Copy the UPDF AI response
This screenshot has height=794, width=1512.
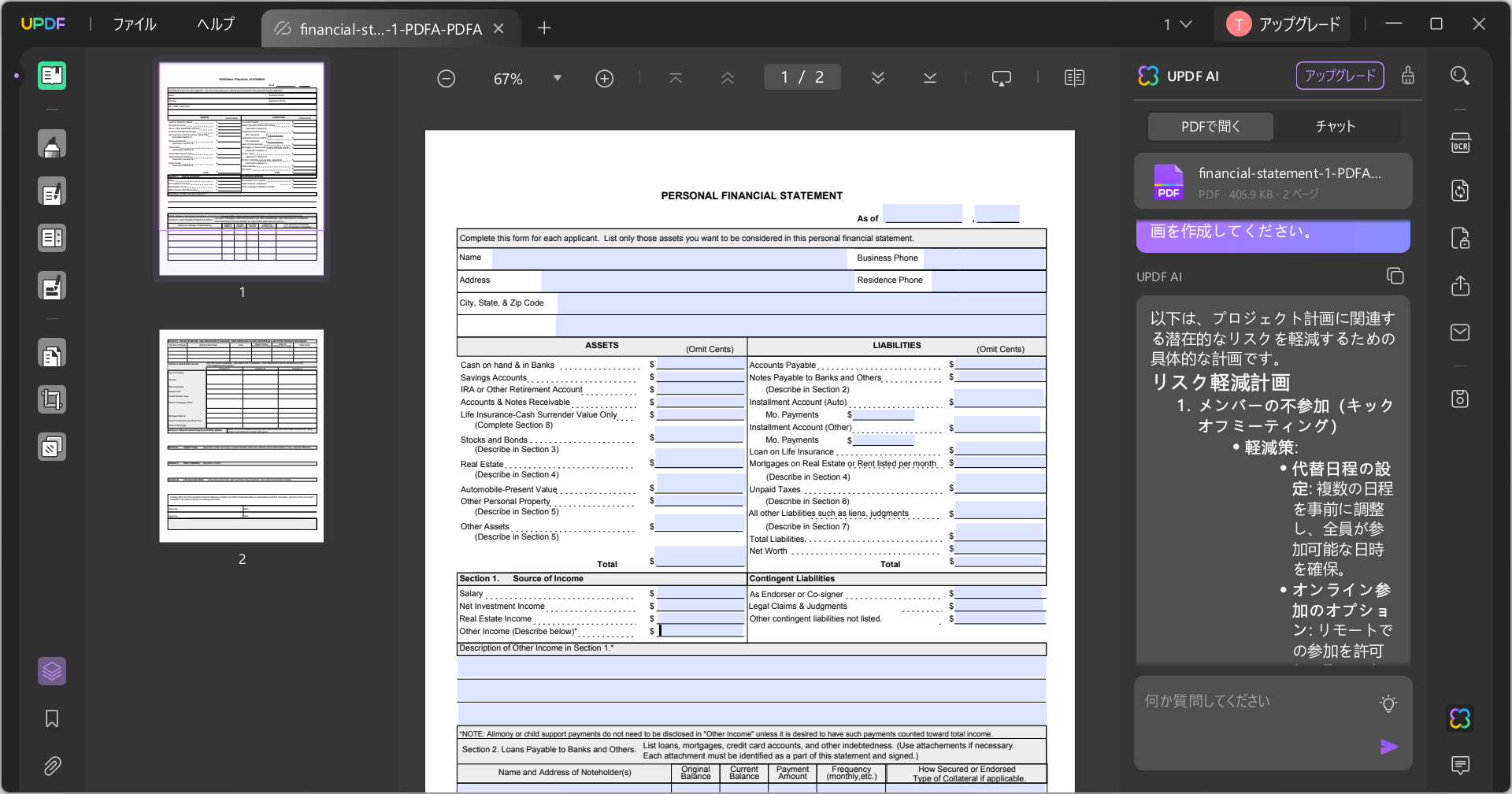point(1395,276)
